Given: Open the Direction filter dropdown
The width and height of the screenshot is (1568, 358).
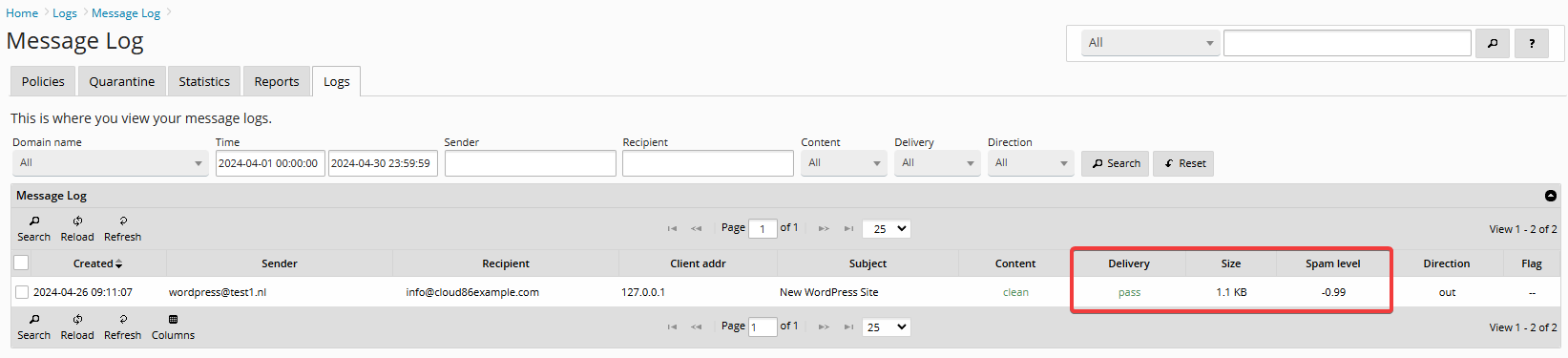Looking at the screenshot, I should coord(1031,163).
